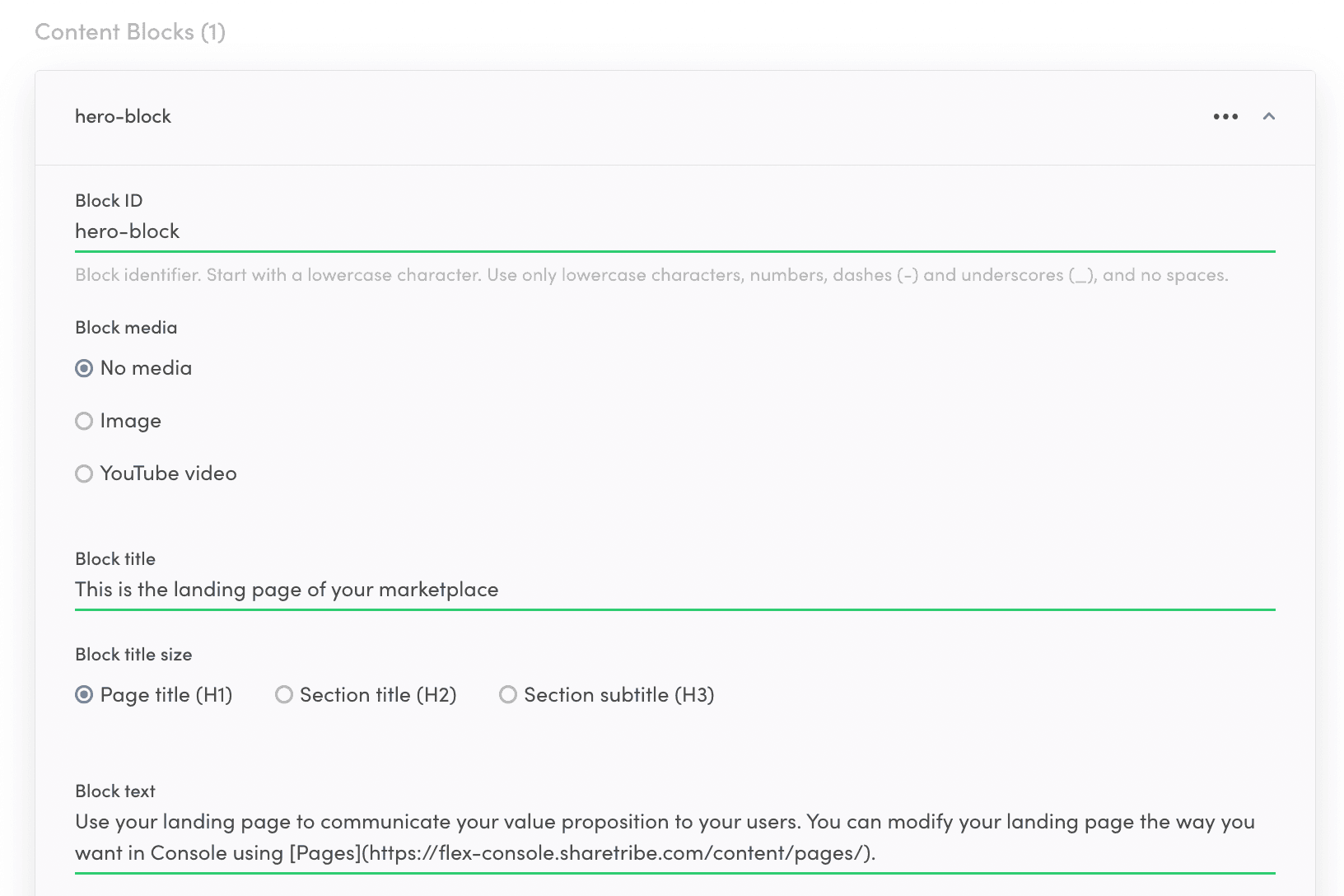The image size is (1344, 896).
Task: Open the hero-block three-dots options menu
Action: click(1225, 117)
